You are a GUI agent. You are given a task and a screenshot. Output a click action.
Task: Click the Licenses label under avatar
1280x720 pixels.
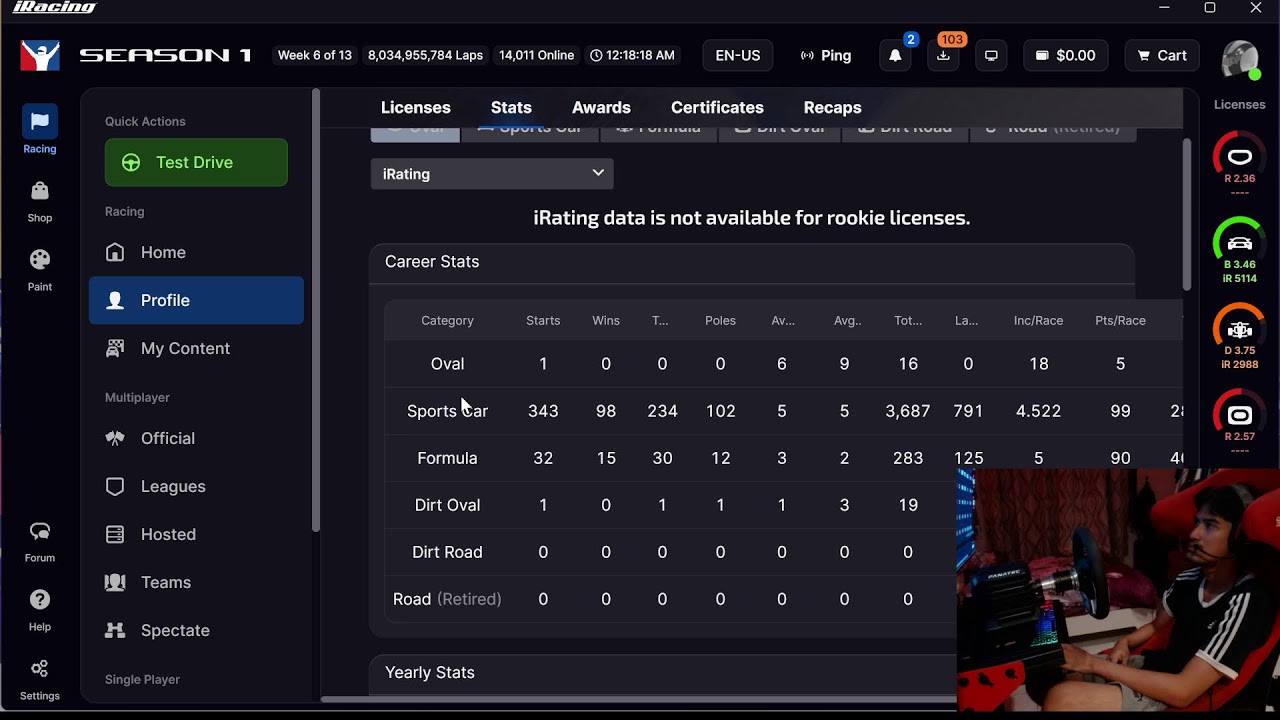[x=1239, y=104]
